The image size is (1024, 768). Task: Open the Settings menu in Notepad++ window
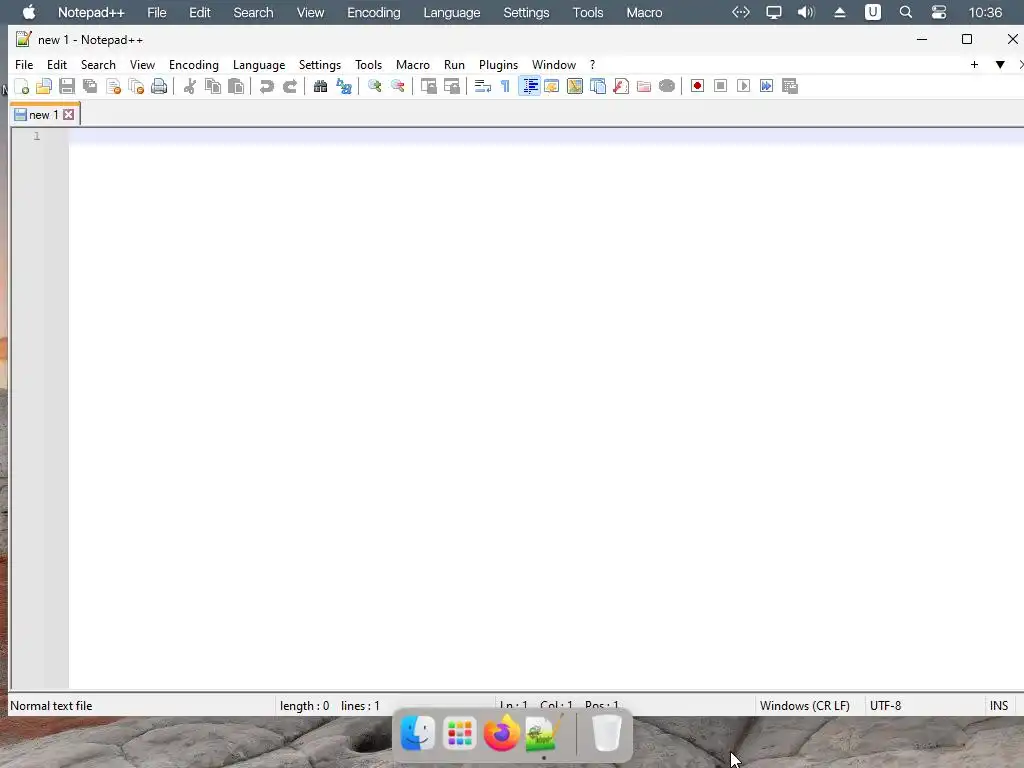pyautogui.click(x=319, y=65)
